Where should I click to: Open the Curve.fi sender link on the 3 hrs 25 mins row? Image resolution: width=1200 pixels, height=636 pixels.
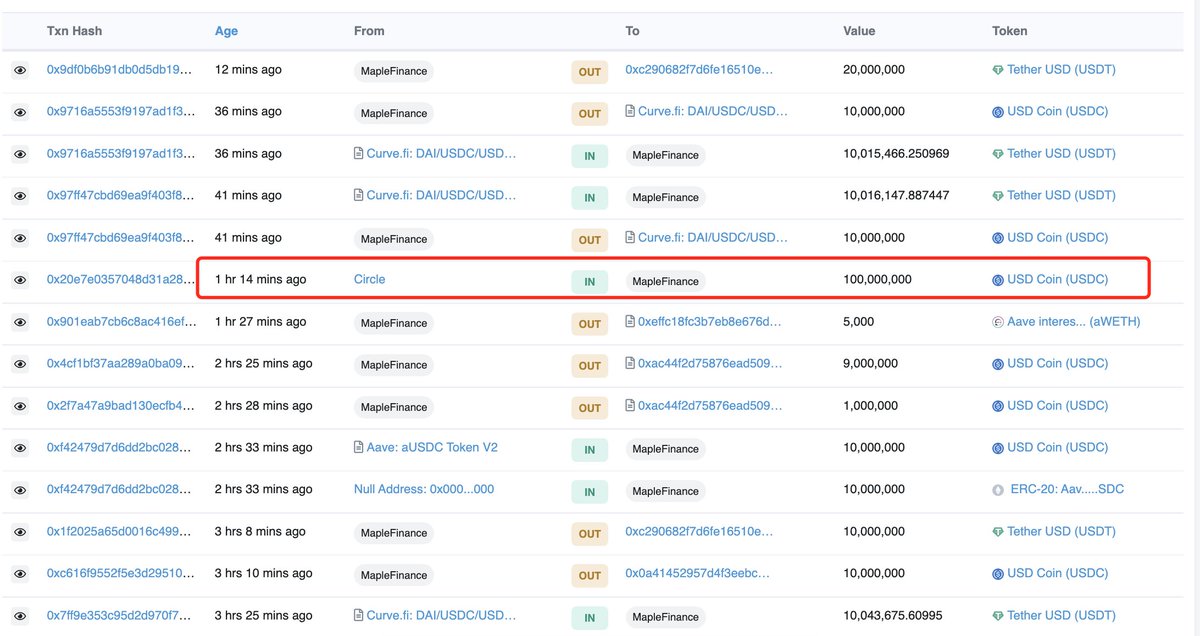[x=442, y=616]
